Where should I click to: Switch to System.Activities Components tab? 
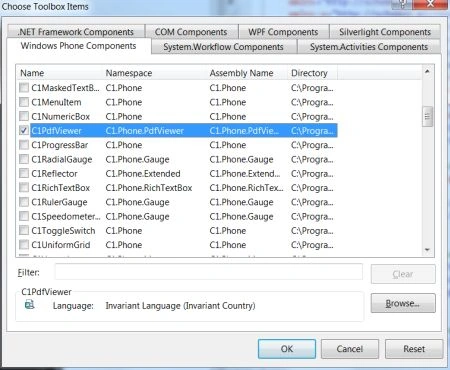point(369,47)
